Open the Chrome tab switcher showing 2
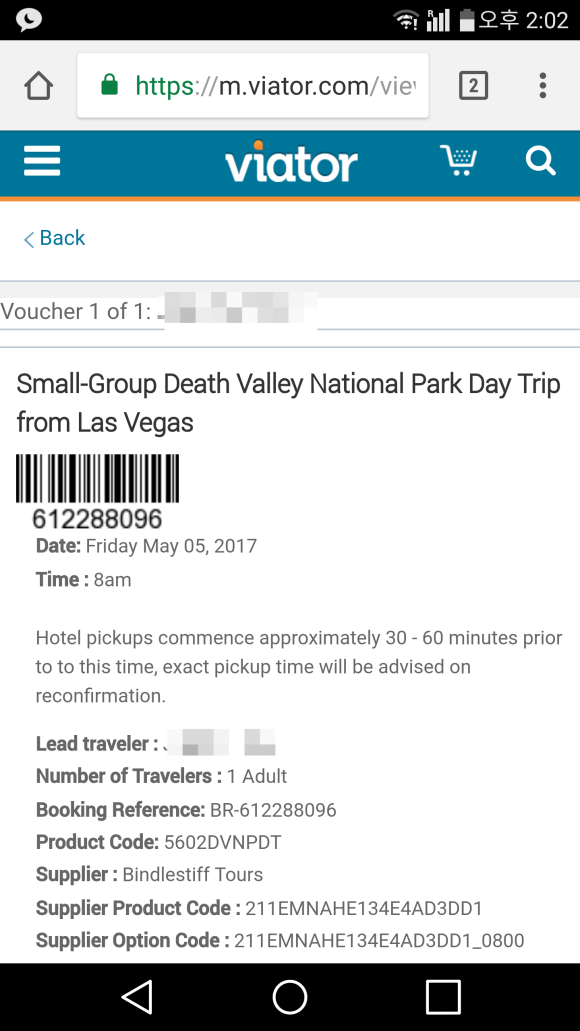The width and height of the screenshot is (580, 1031). pos(473,85)
